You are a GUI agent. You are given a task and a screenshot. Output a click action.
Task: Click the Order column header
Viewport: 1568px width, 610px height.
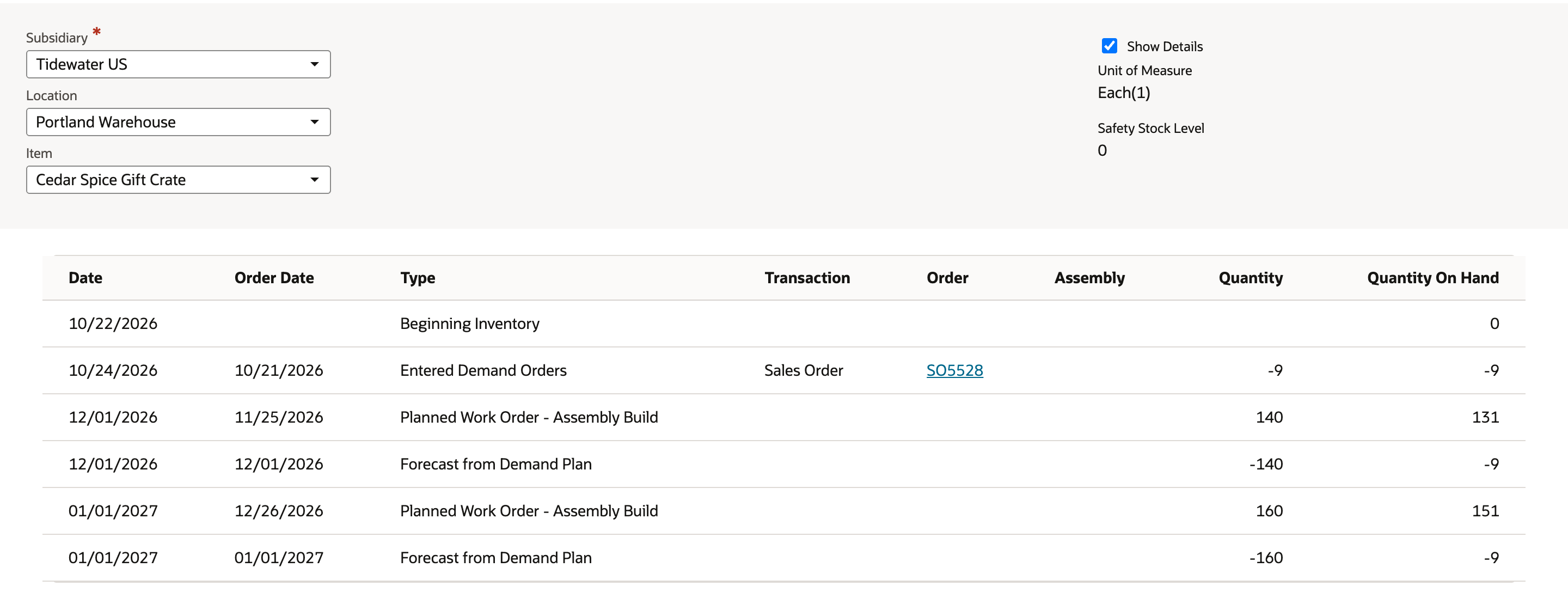[x=947, y=278]
